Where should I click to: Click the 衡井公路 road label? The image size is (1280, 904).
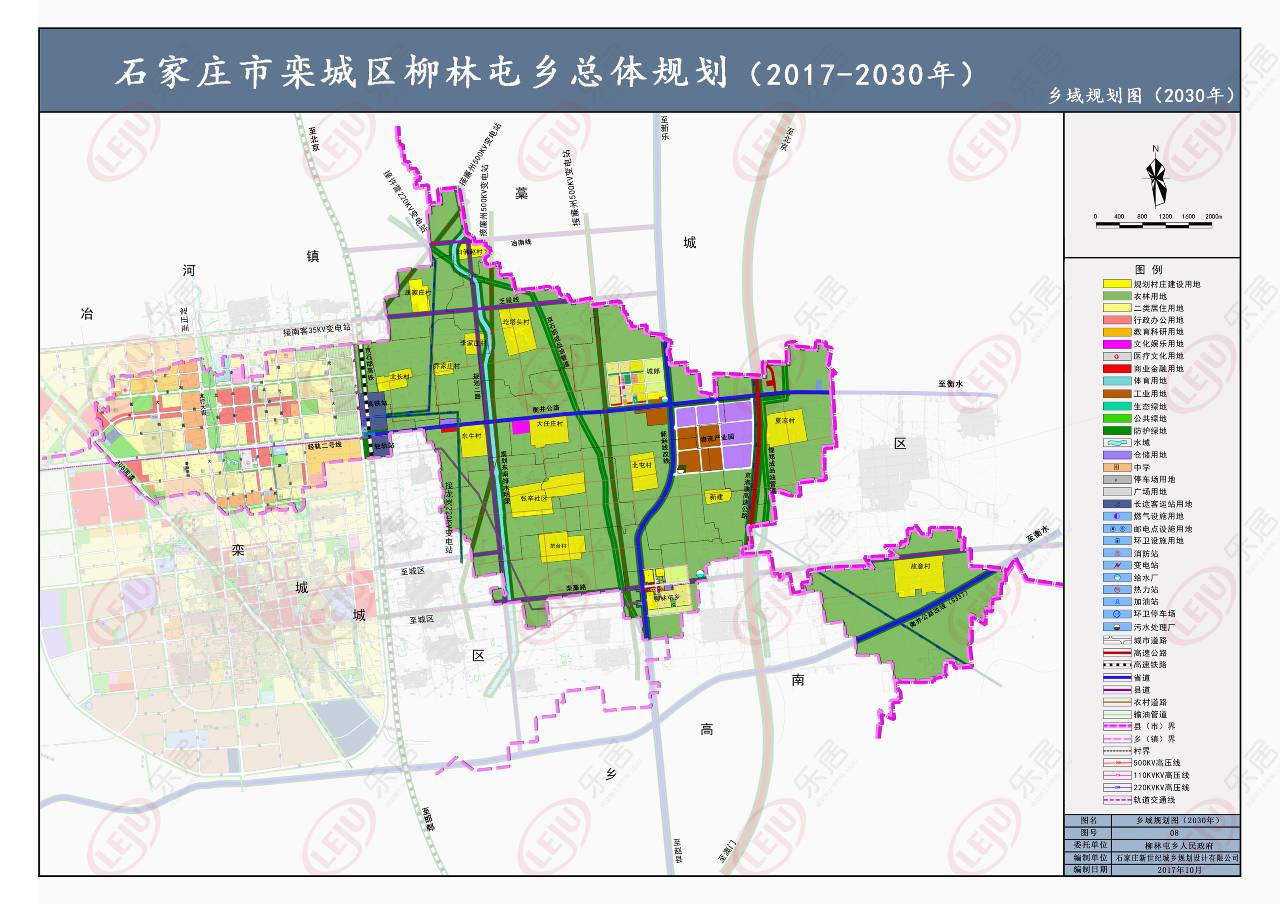pyautogui.click(x=546, y=408)
